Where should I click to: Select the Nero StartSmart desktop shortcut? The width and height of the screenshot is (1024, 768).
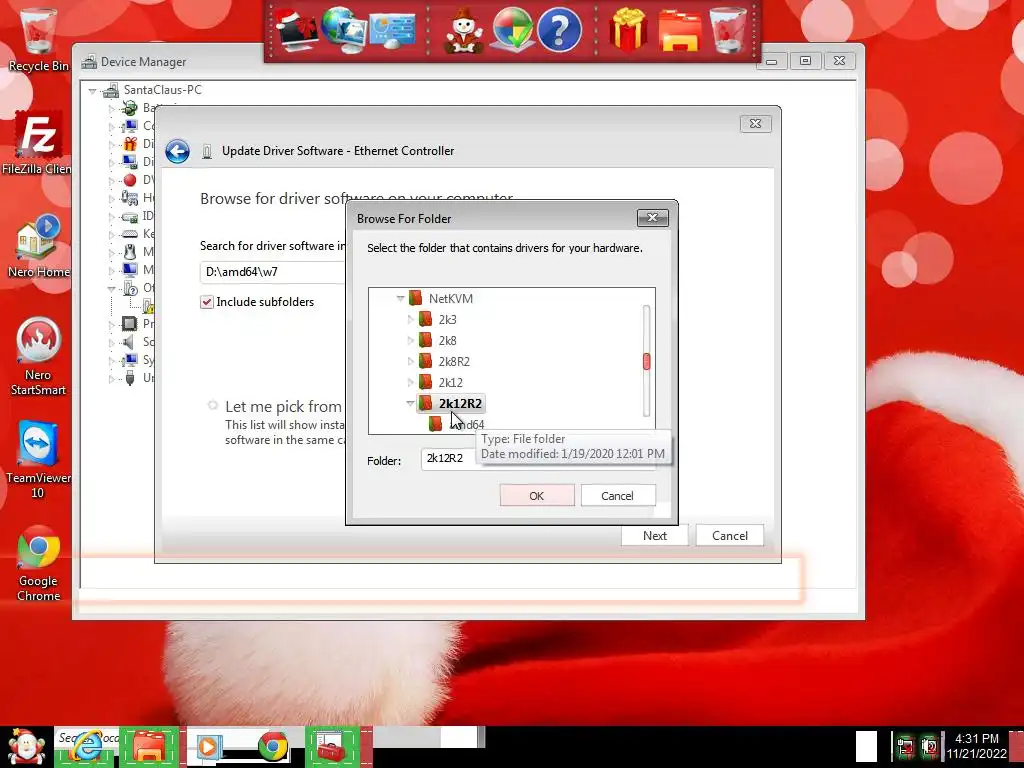point(38,356)
